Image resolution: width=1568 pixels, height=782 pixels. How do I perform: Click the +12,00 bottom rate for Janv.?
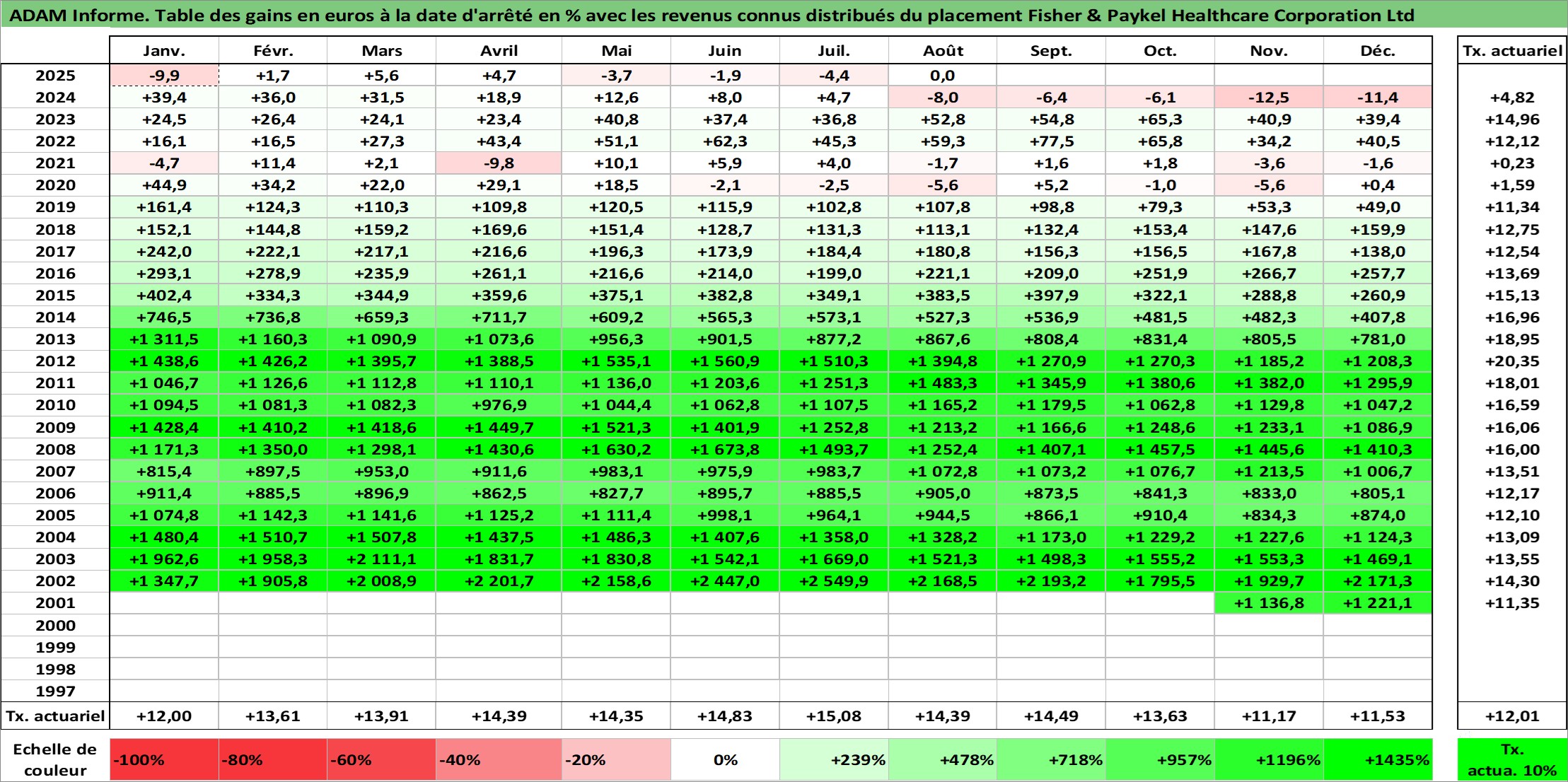coord(164,716)
